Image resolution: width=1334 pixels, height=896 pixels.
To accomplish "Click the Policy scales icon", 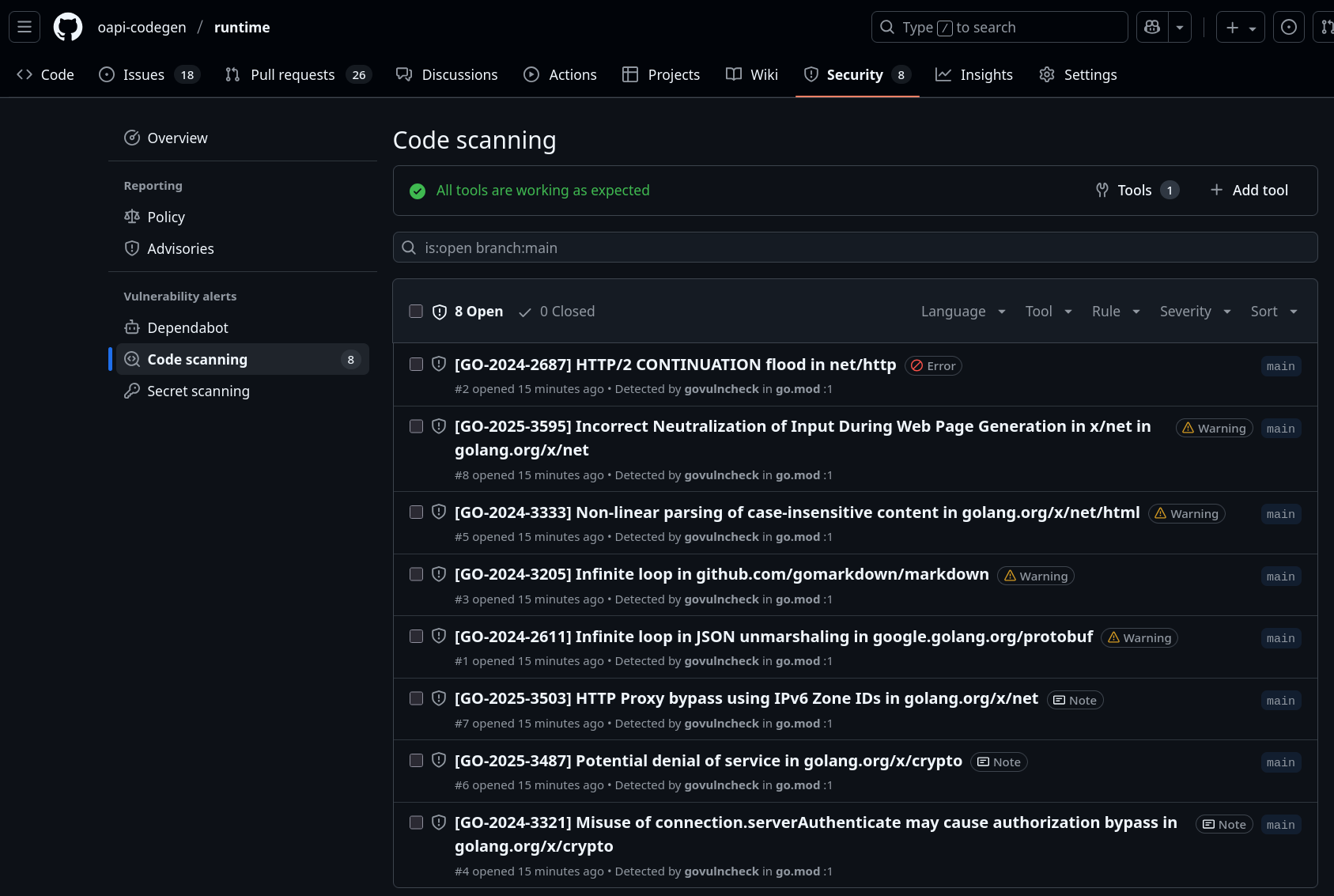I will 132,217.
